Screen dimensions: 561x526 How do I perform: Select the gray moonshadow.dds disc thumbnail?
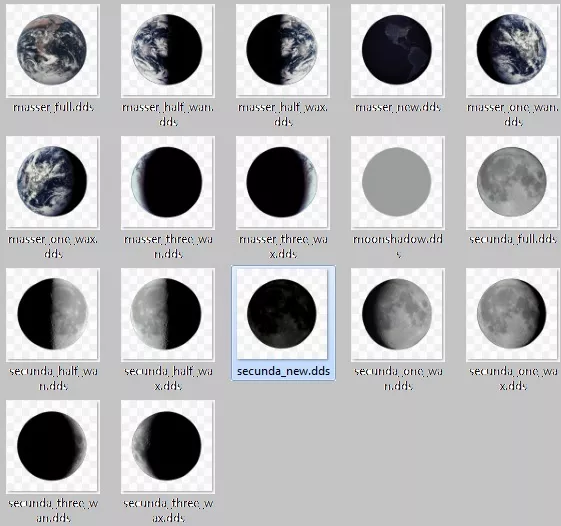coord(398,182)
